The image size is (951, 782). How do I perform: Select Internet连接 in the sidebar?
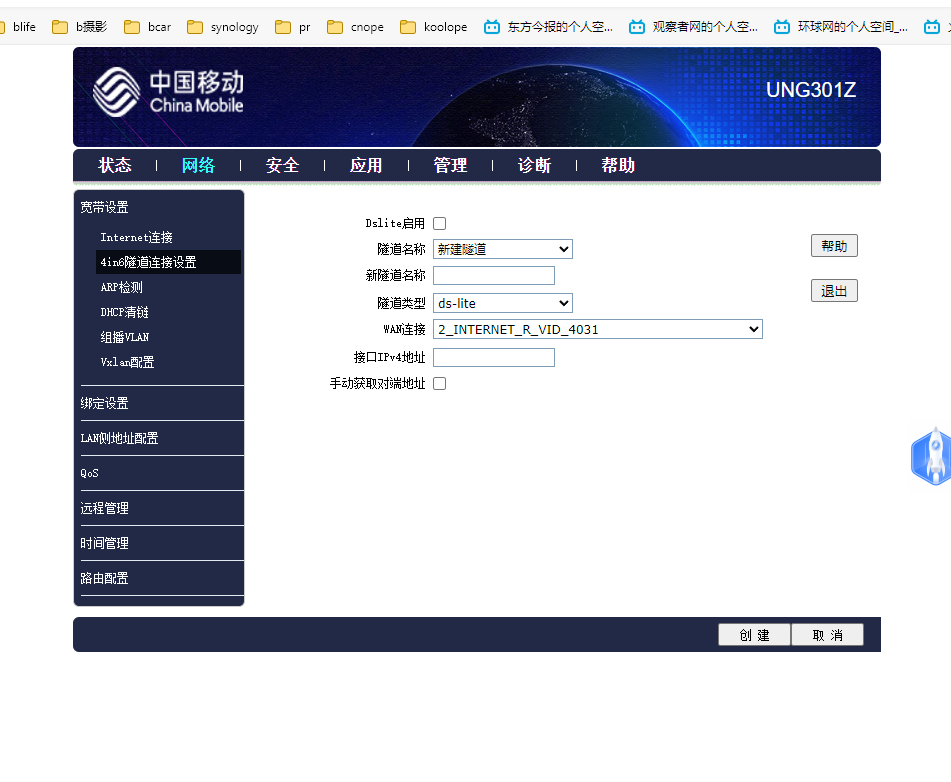pos(136,238)
